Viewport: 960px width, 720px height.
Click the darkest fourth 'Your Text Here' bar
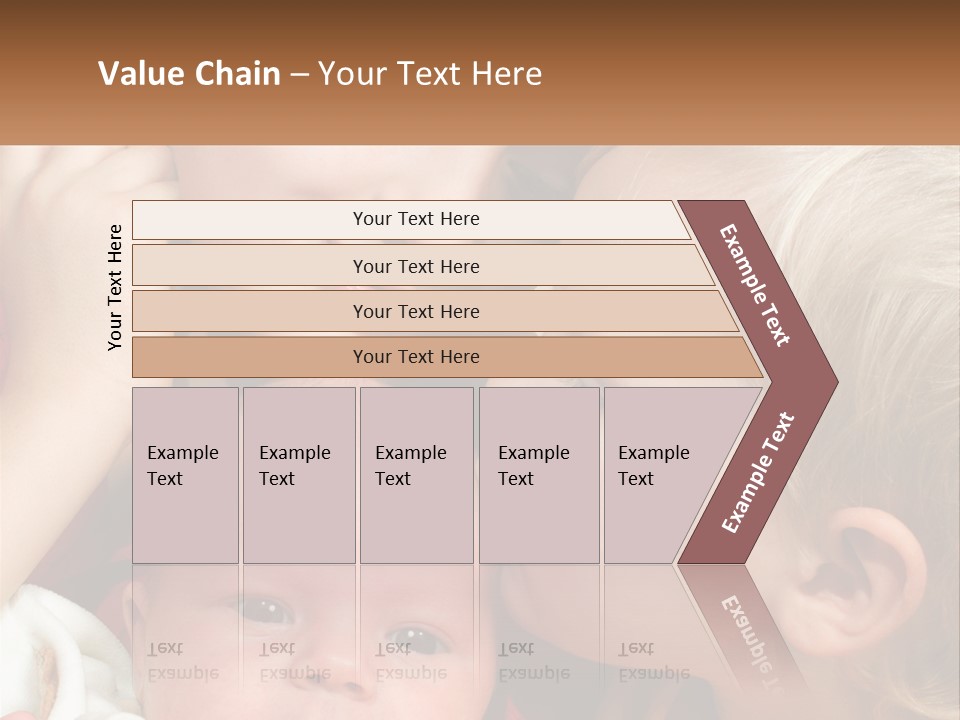[447, 357]
